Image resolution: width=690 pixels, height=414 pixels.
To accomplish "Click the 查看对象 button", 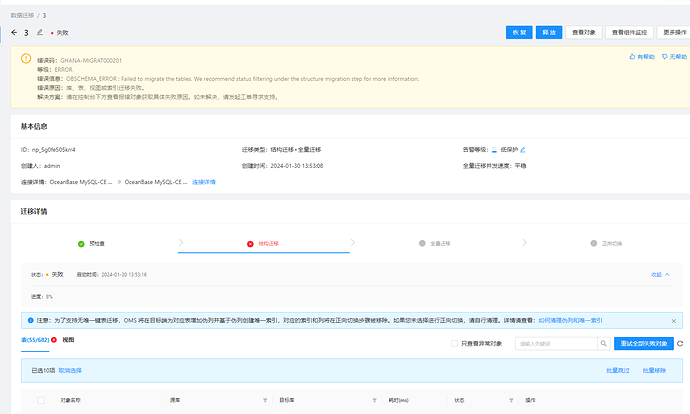I will (584, 32).
